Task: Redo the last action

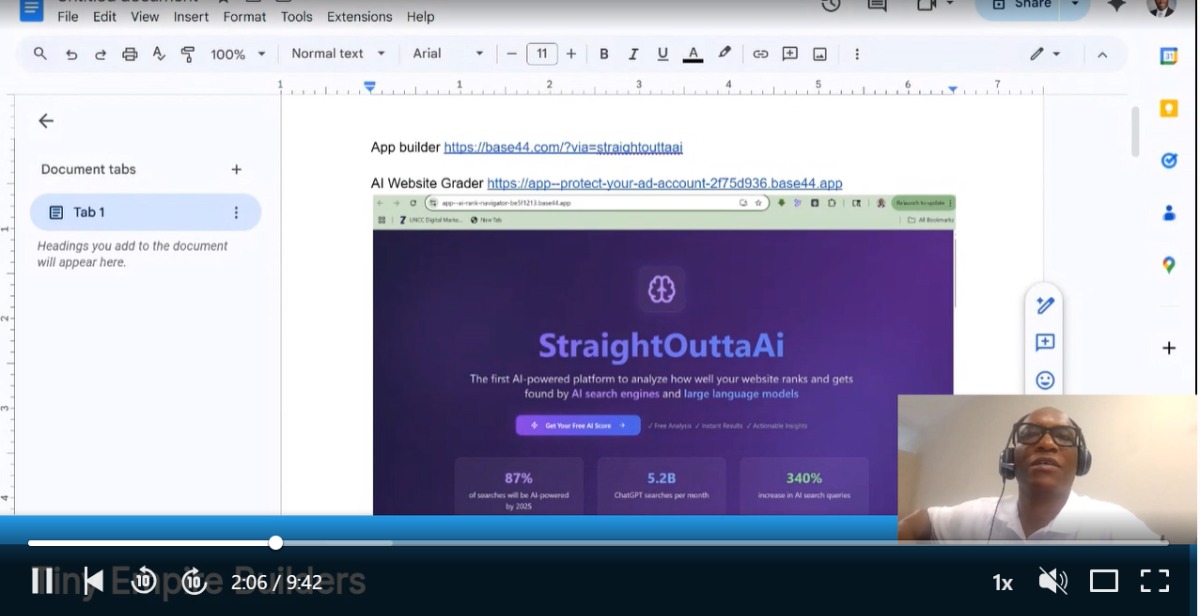Action: coord(100,54)
